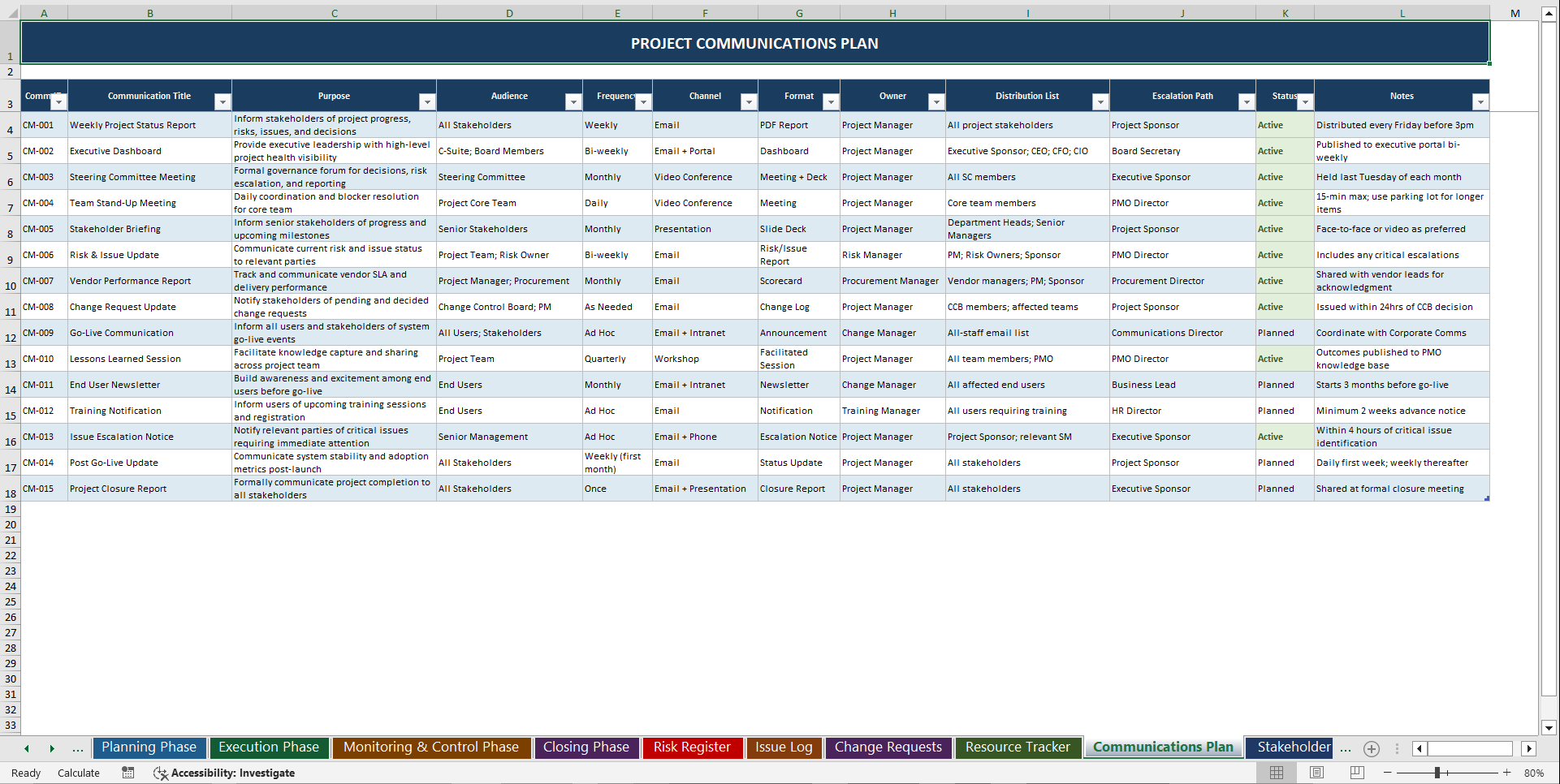
Task: Click Calculate in the status bar
Action: click(79, 773)
